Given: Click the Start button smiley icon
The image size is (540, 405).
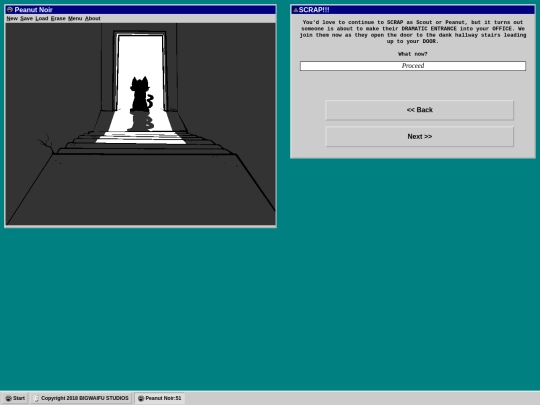Looking at the screenshot, I should pos(9,398).
